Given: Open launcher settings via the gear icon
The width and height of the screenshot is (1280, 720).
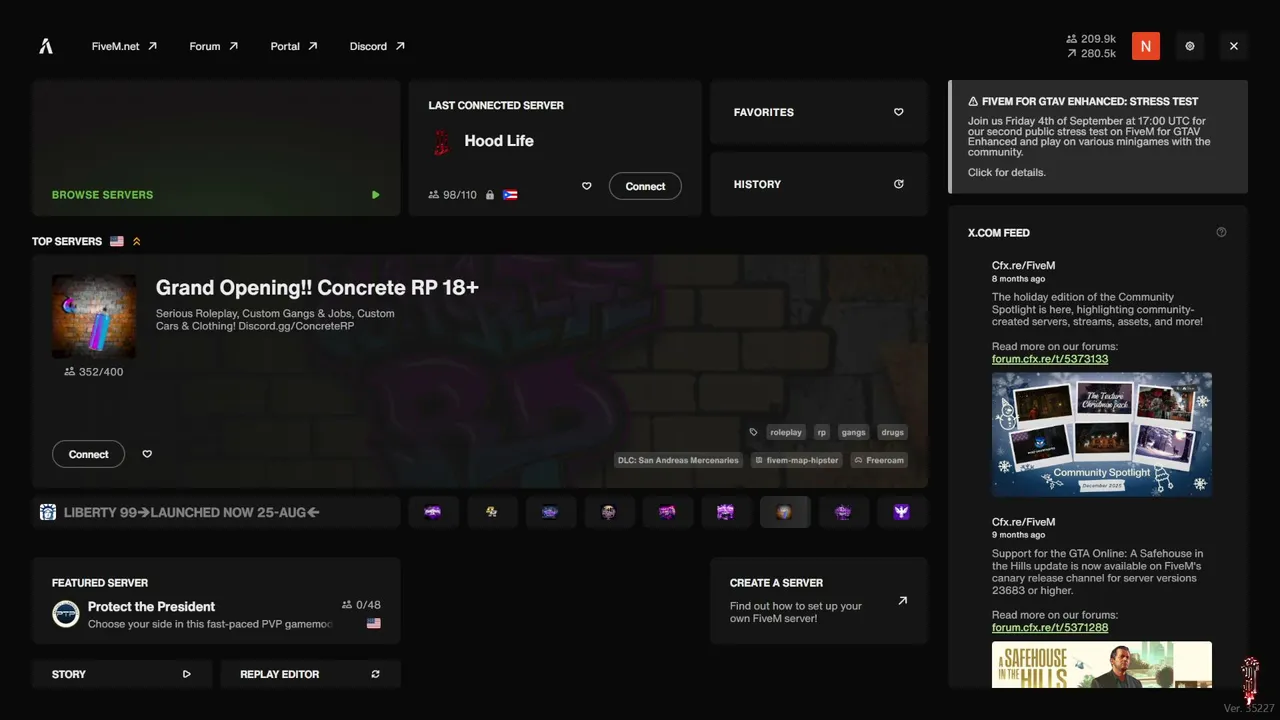Looking at the screenshot, I should (1190, 46).
